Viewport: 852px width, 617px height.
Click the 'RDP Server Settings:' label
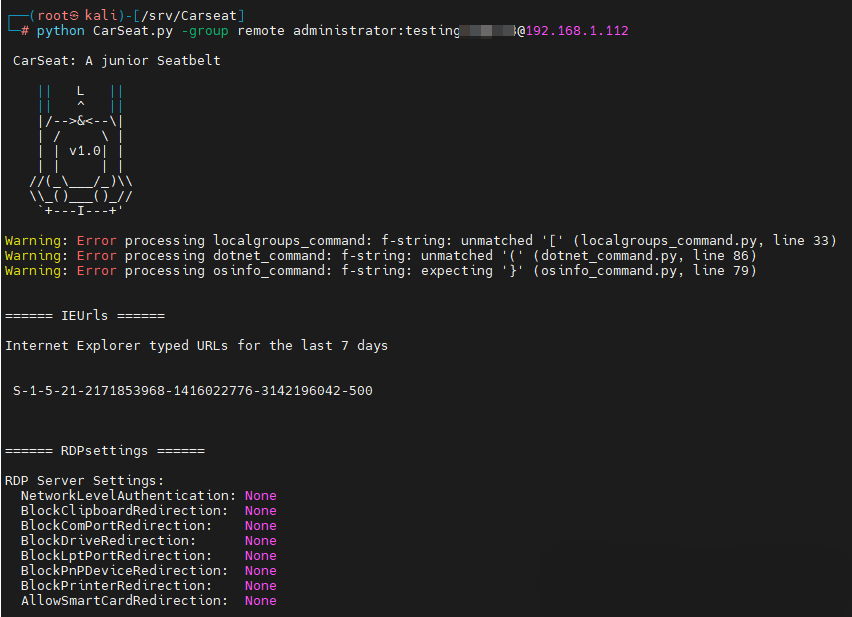click(x=84, y=481)
